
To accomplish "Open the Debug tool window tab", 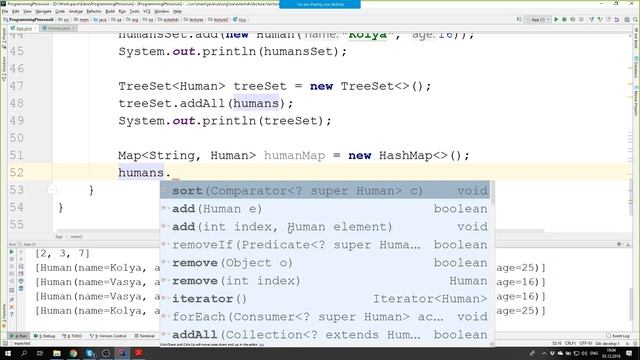I will [x=44, y=336].
